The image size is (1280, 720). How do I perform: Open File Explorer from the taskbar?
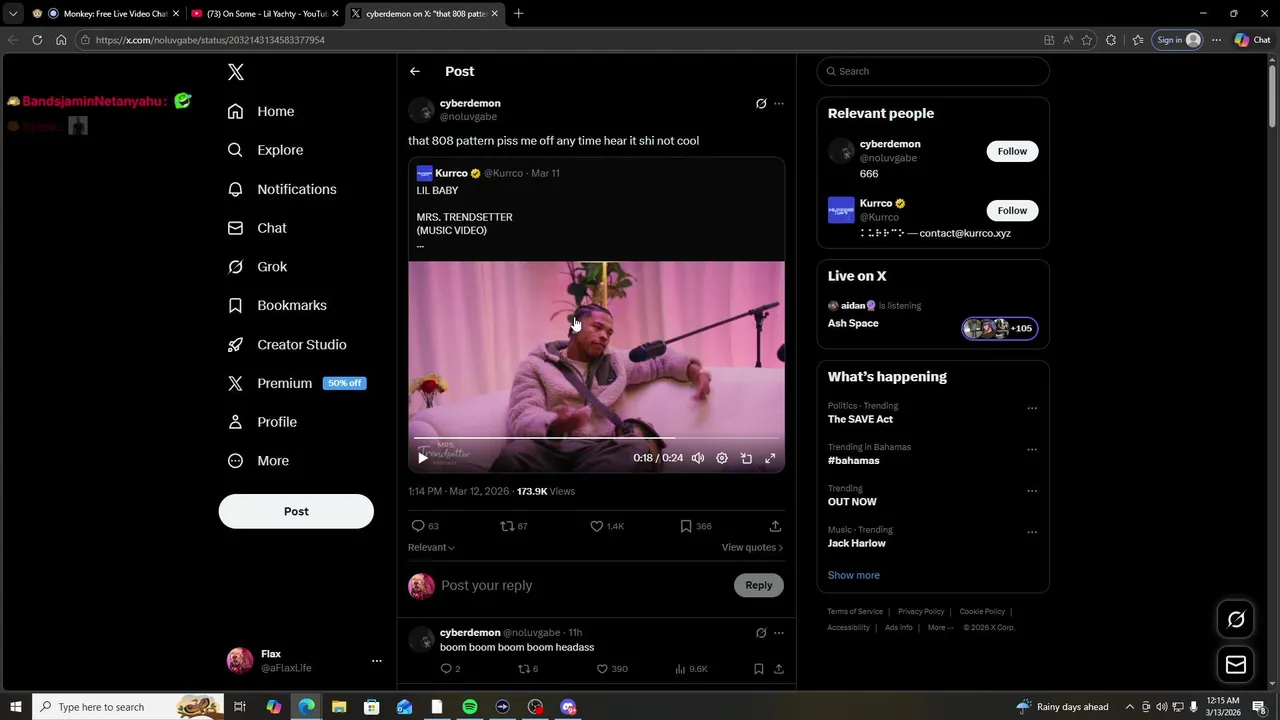339,707
